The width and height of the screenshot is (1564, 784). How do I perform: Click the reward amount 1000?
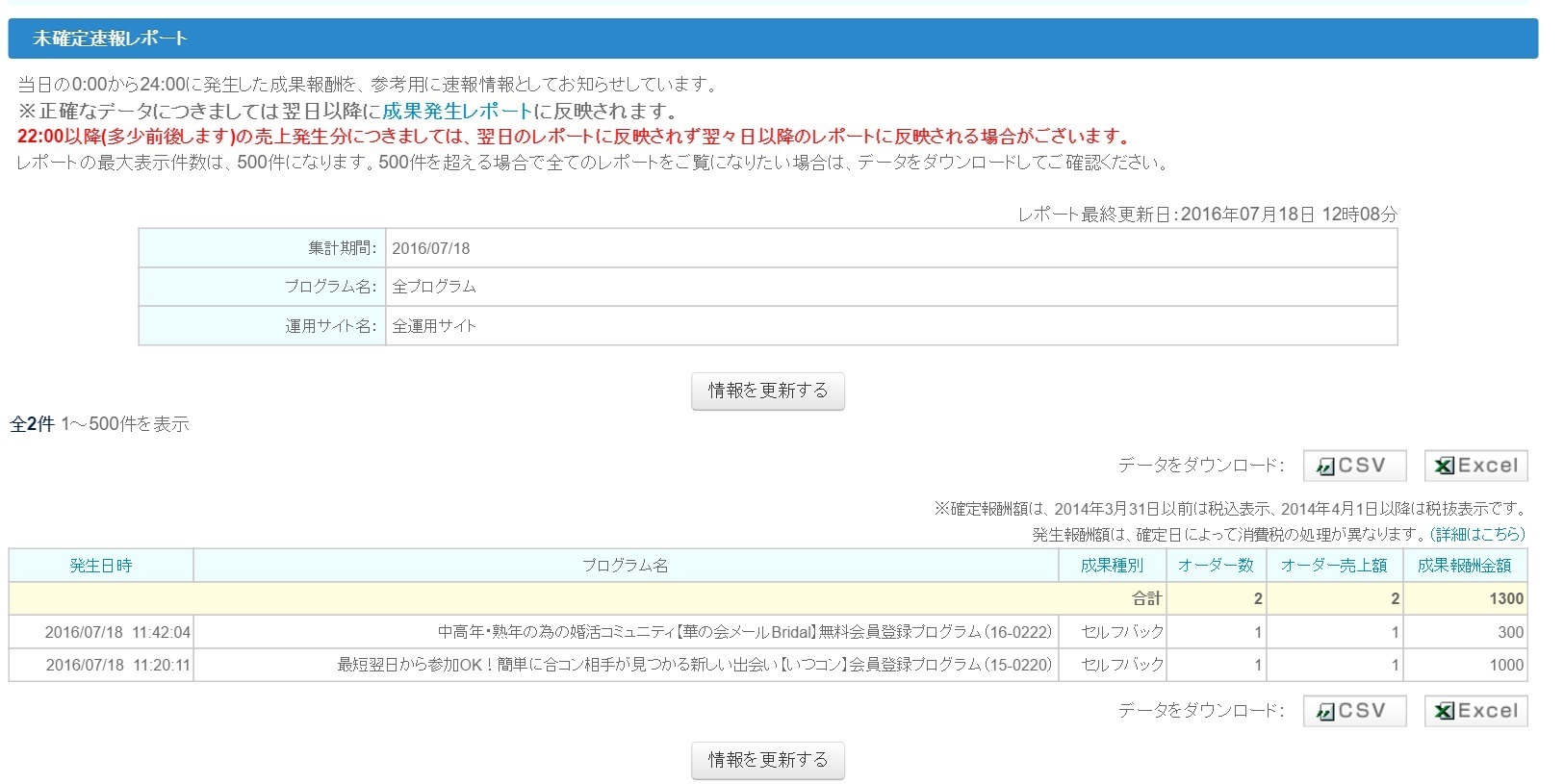click(x=1506, y=665)
